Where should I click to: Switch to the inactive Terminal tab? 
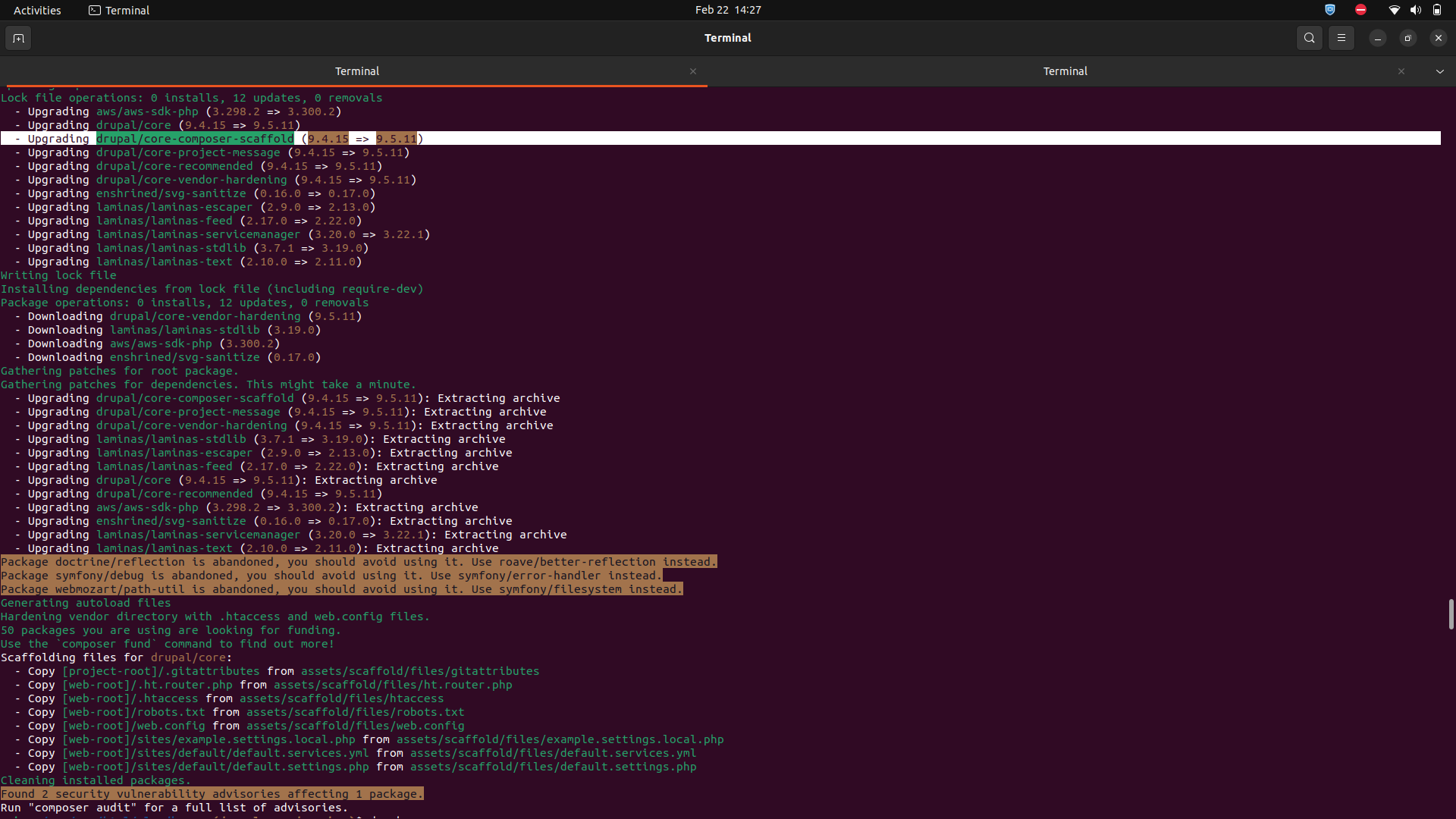1065,71
